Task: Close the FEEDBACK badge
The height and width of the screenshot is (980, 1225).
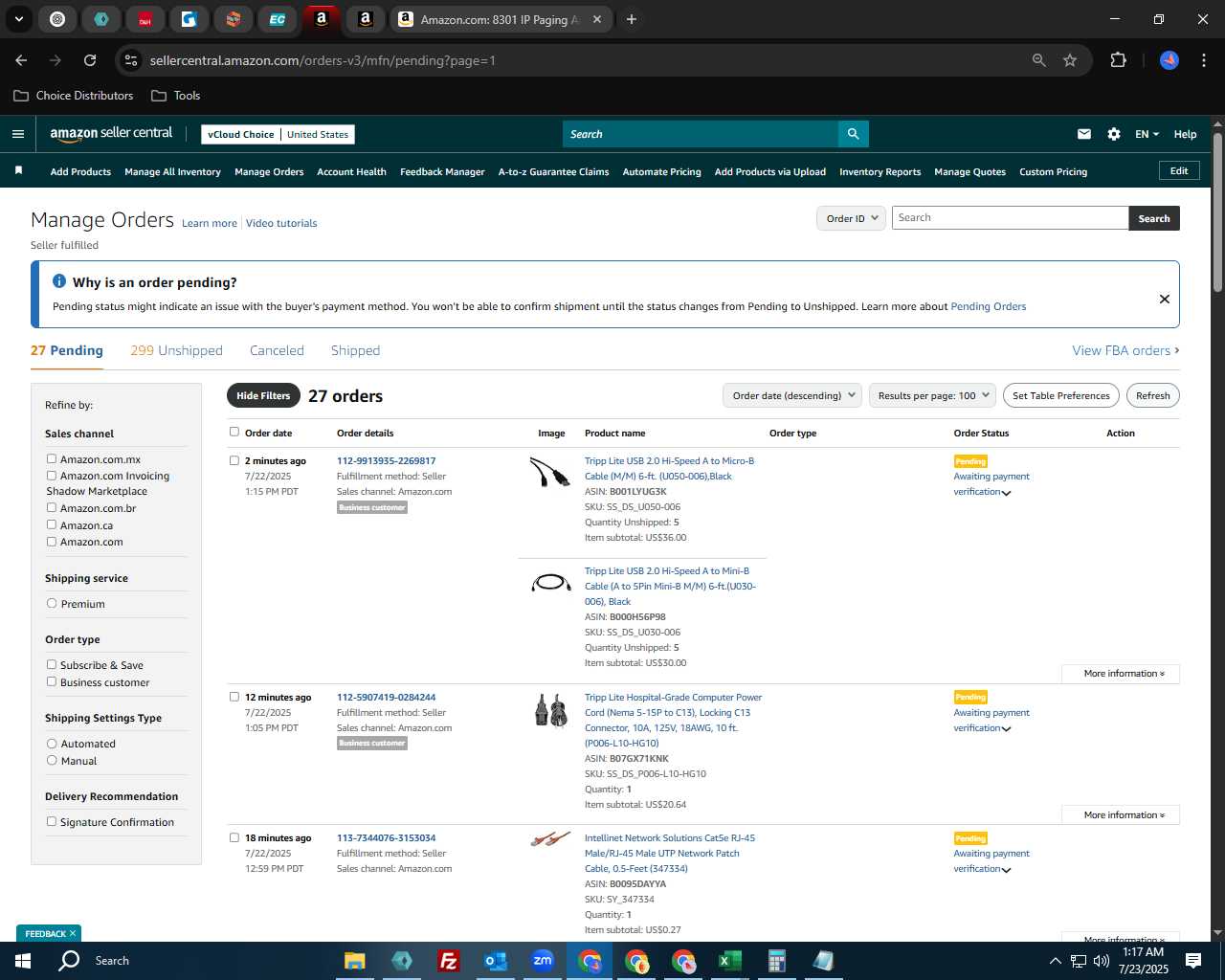Action: (73, 933)
